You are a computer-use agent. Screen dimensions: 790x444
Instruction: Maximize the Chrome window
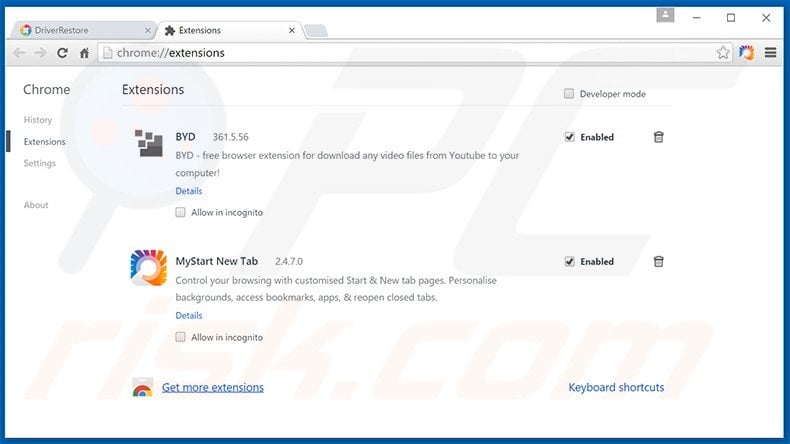coord(731,18)
